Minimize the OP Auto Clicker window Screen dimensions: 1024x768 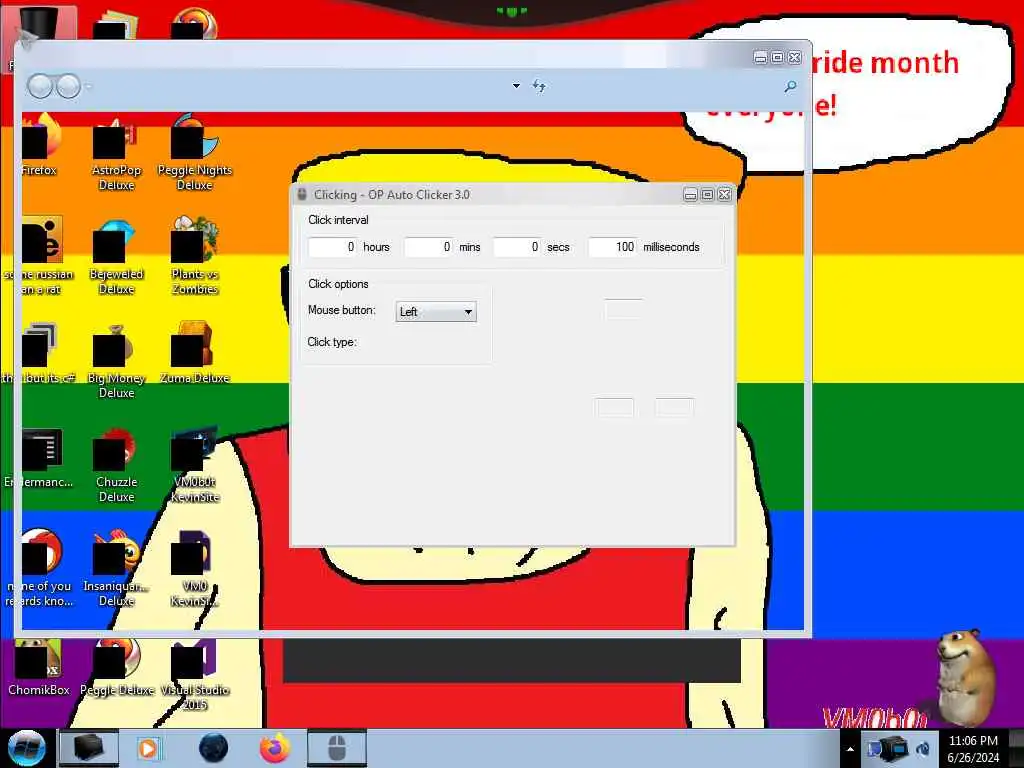tap(690, 195)
